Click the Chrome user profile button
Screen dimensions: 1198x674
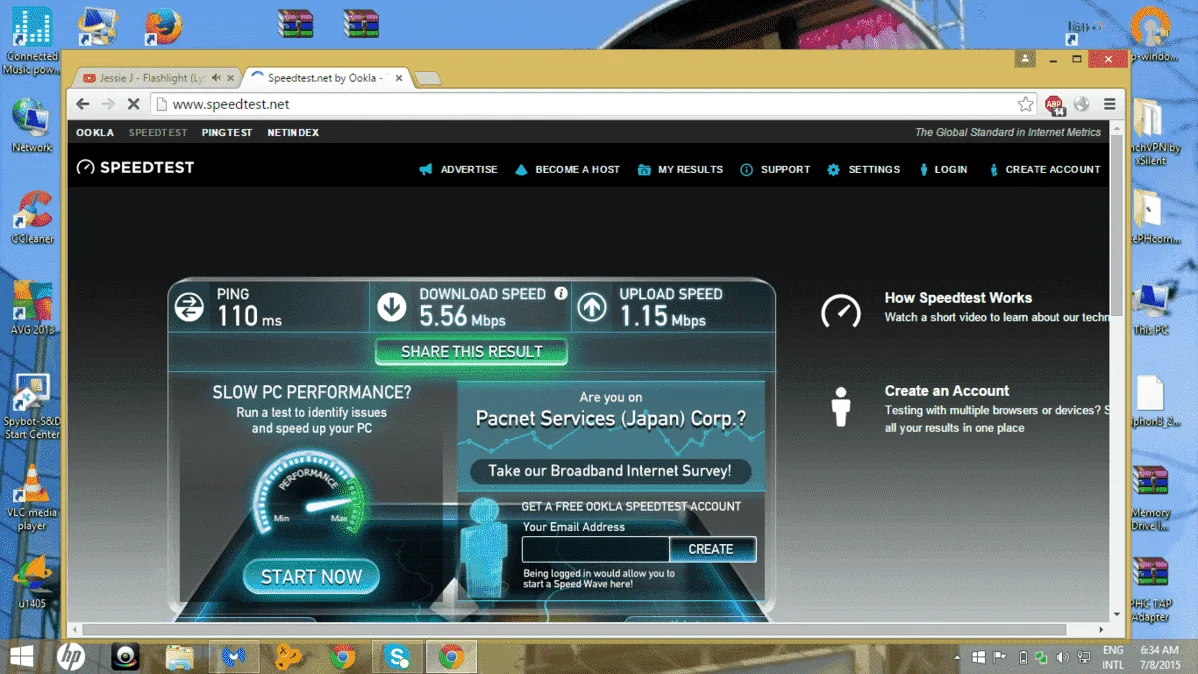pyautogui.click(x=1025, y=59)
